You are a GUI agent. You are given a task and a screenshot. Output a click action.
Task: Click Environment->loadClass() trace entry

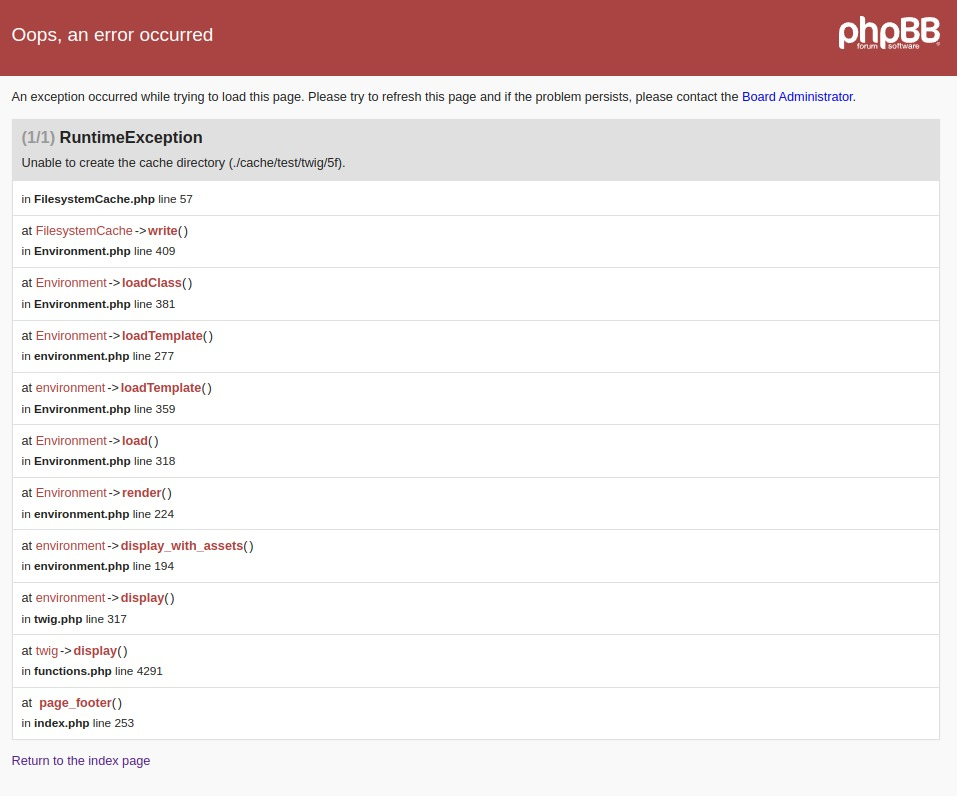107,283
